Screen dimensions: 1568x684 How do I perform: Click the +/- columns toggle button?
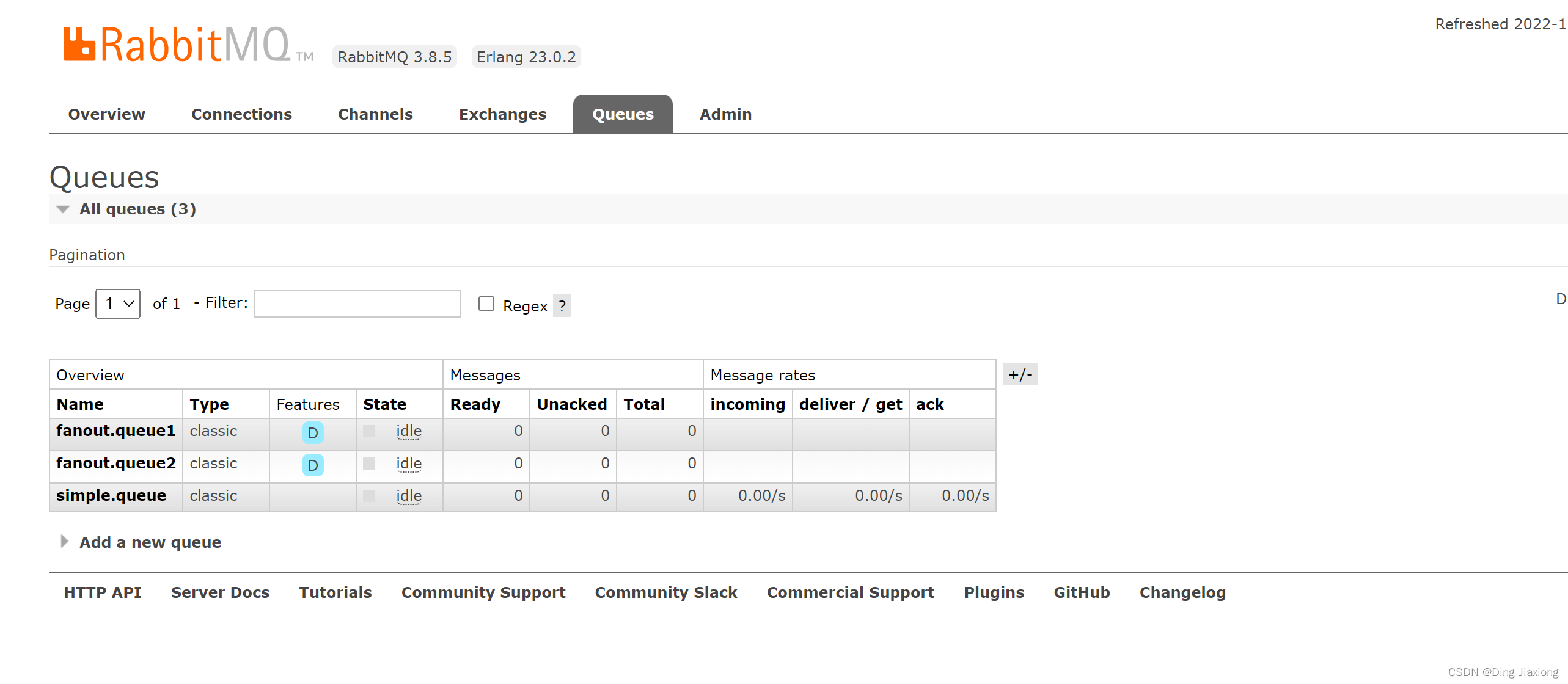pos(1020,374)
